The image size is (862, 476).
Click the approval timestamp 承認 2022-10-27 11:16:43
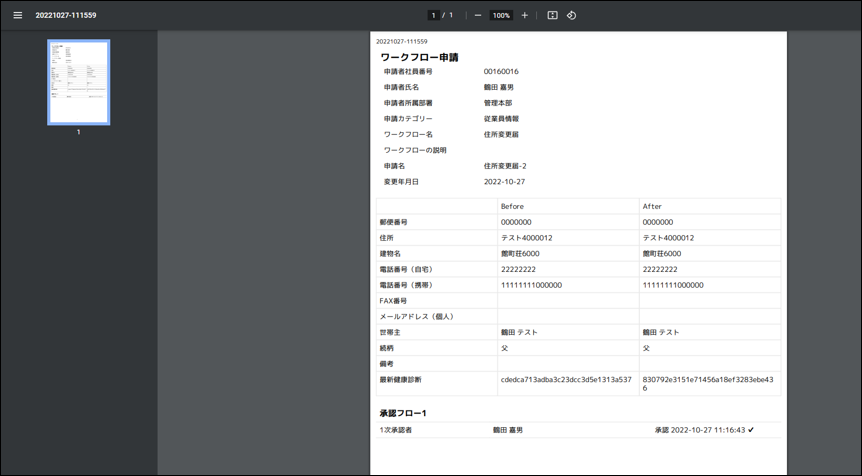[x=700, y=430]
